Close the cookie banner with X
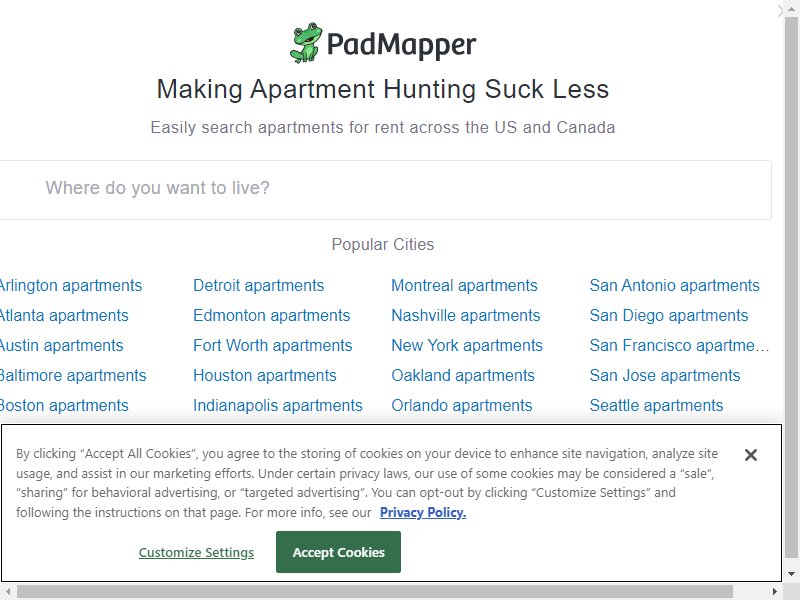 [x=751, y=455]
